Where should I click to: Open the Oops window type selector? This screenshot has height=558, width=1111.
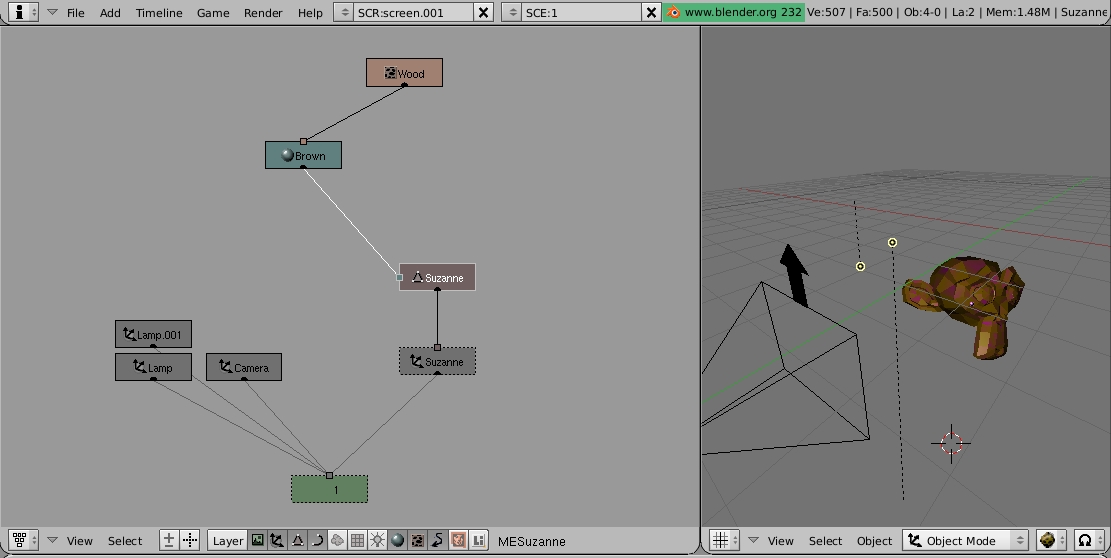coord(23,540)
